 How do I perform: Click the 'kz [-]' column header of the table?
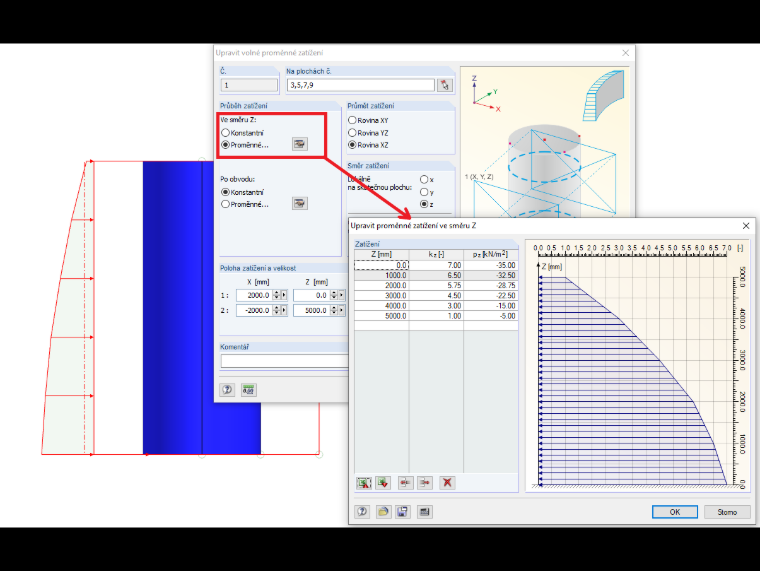[436, 254]
